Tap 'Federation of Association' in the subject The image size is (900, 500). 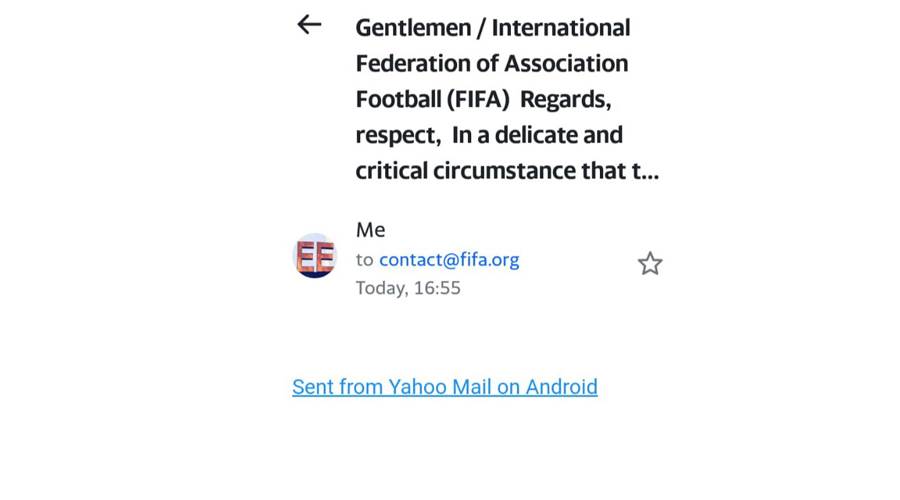click(492, 63)
